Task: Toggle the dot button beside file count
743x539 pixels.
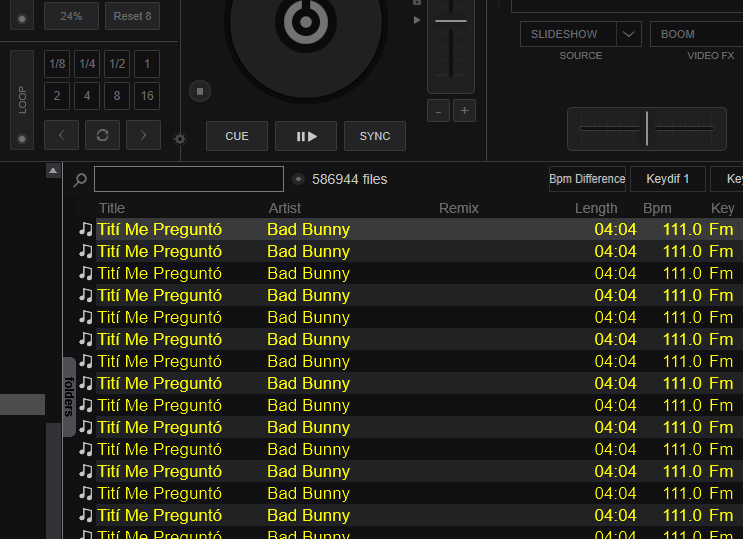Action: coord(298,179)
